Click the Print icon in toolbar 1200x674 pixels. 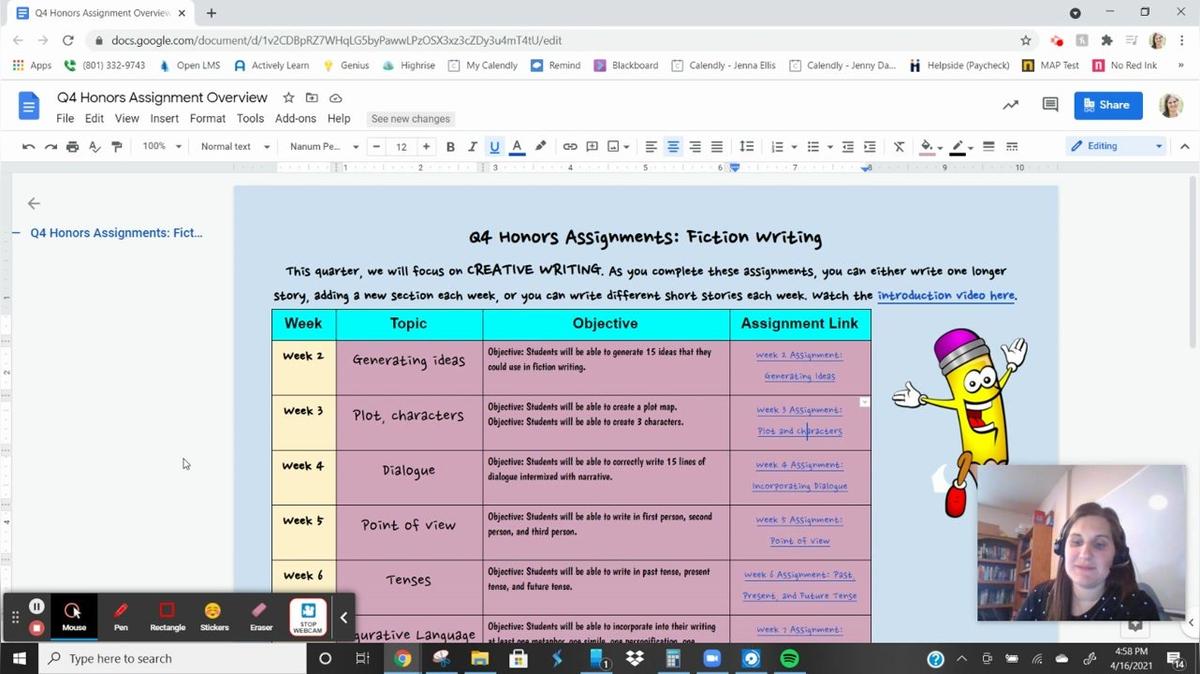tap(72, 146)
